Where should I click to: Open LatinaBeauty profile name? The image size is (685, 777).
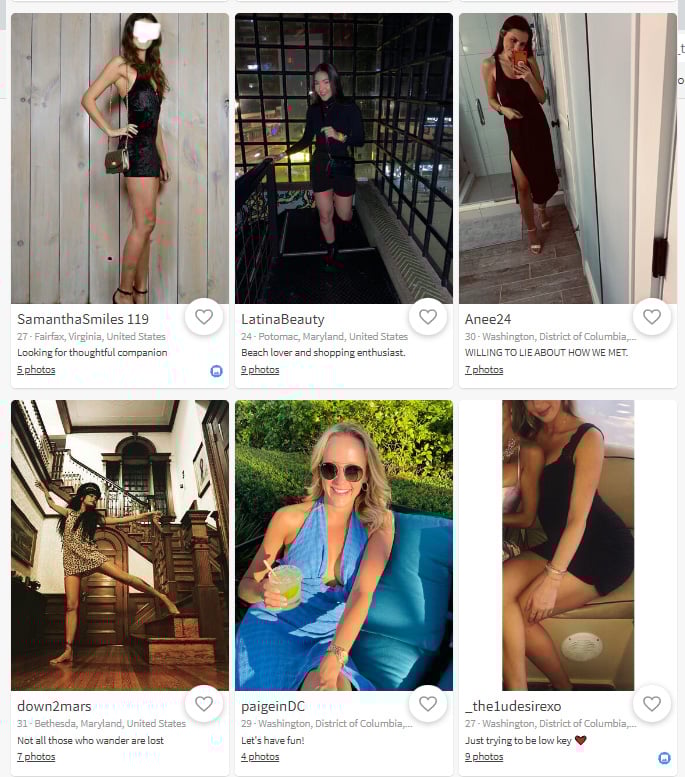pos(283,320)
